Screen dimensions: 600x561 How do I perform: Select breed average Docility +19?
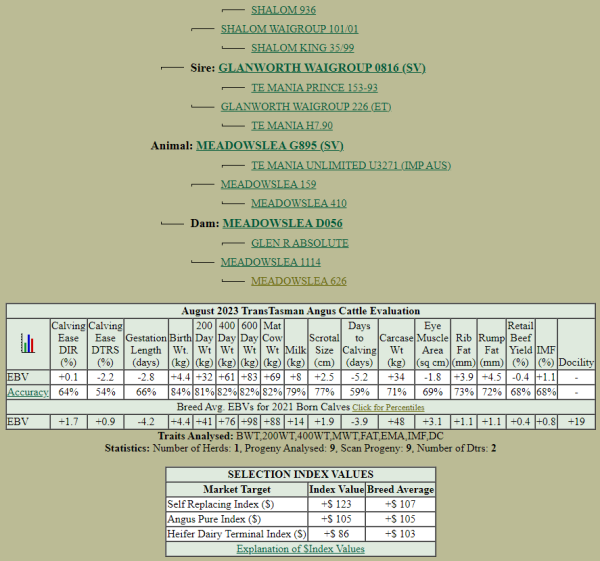(576, 422)
